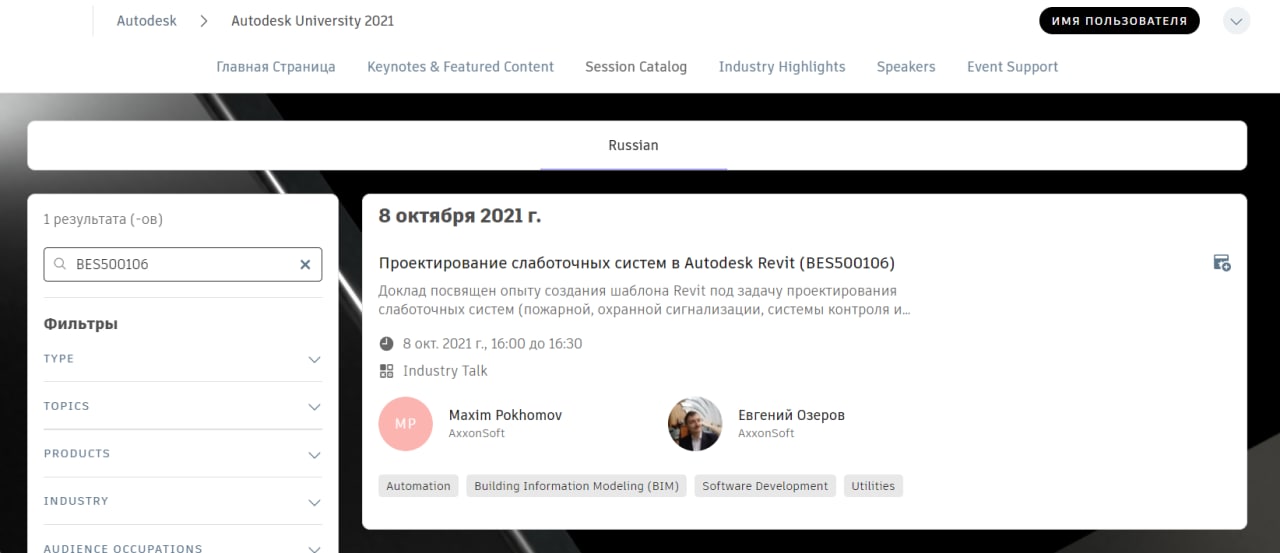Click Autodesk University 2021 breadcrumb
Screen dimensions: 1280x553
tap(312, 21)
